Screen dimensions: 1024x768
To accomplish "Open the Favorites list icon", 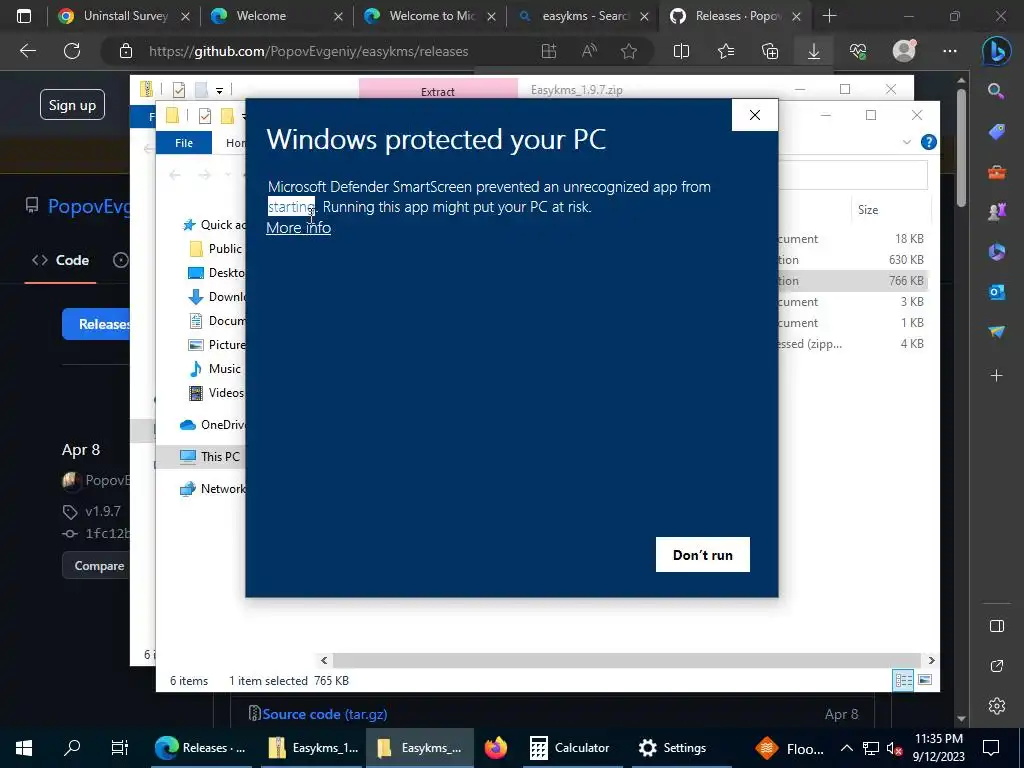I will coord(726,51).
